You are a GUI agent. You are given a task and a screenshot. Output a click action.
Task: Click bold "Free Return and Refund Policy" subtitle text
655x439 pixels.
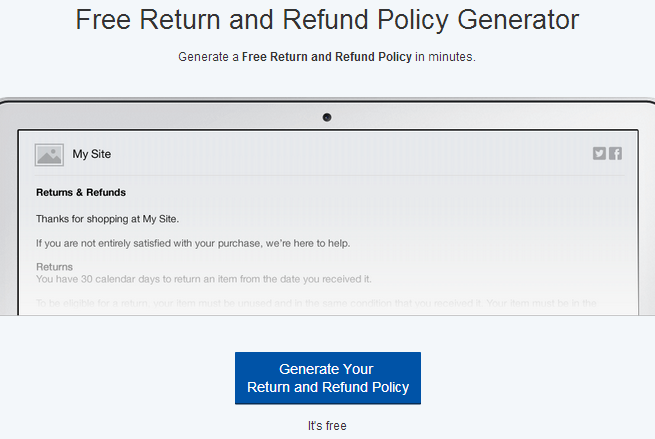327,56
